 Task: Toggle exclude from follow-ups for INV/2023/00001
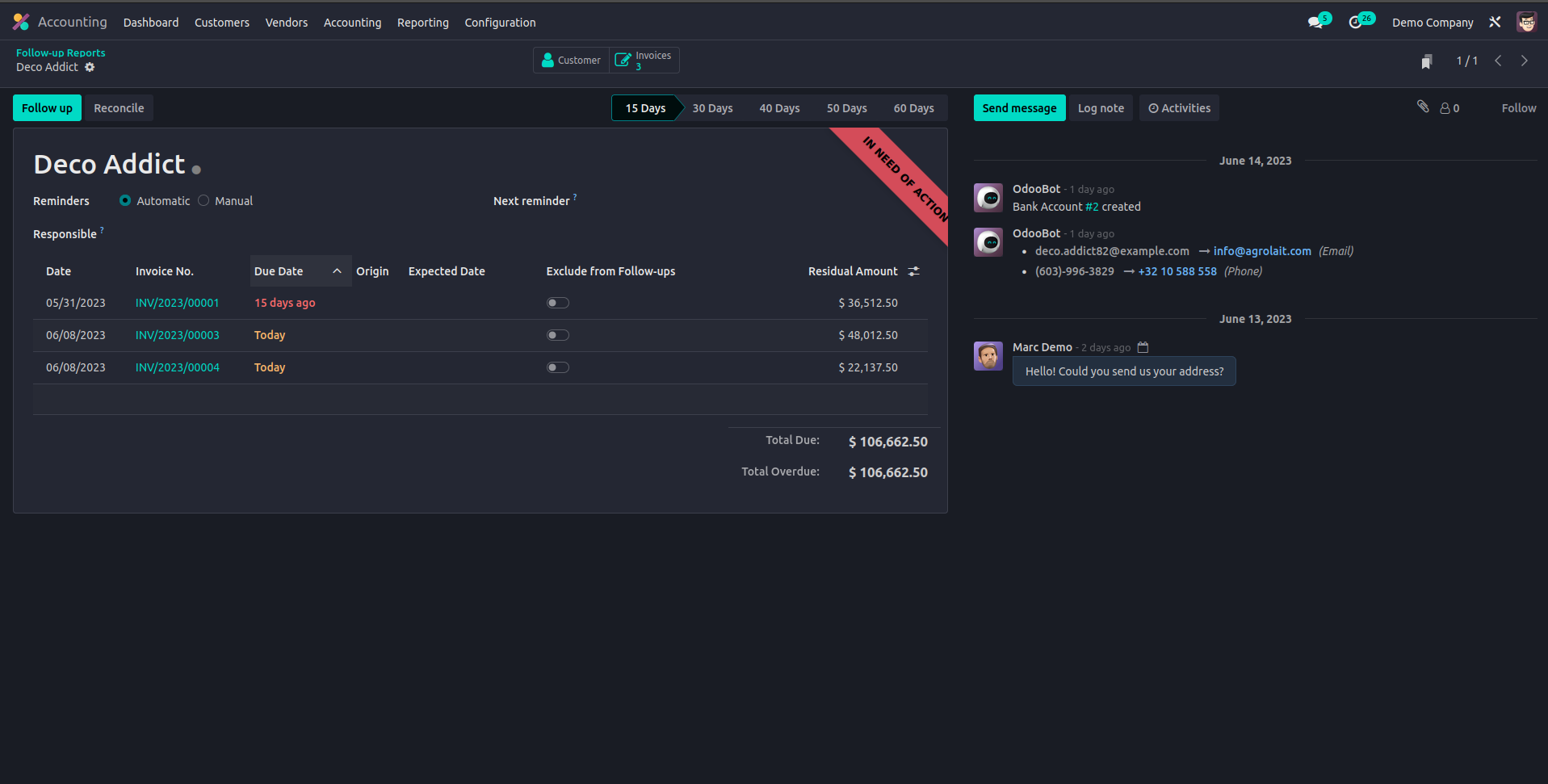[x=558, y=303]
